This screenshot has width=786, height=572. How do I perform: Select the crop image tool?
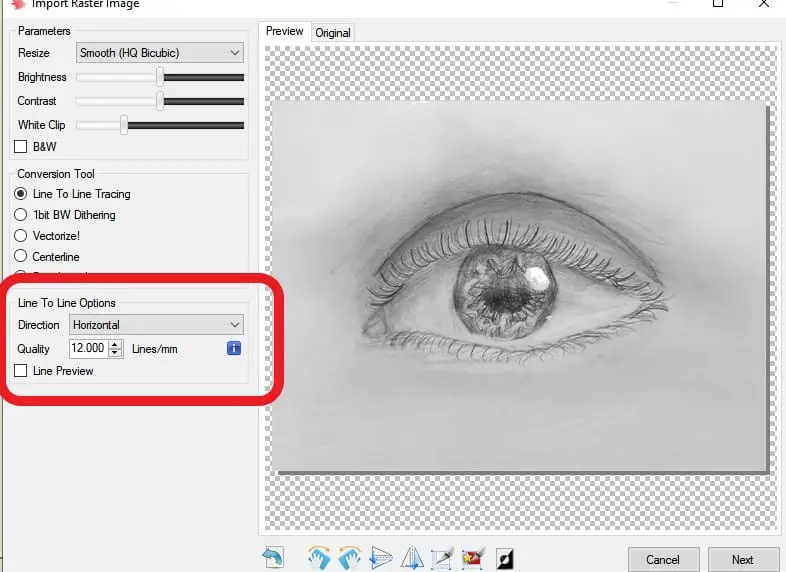442,558
